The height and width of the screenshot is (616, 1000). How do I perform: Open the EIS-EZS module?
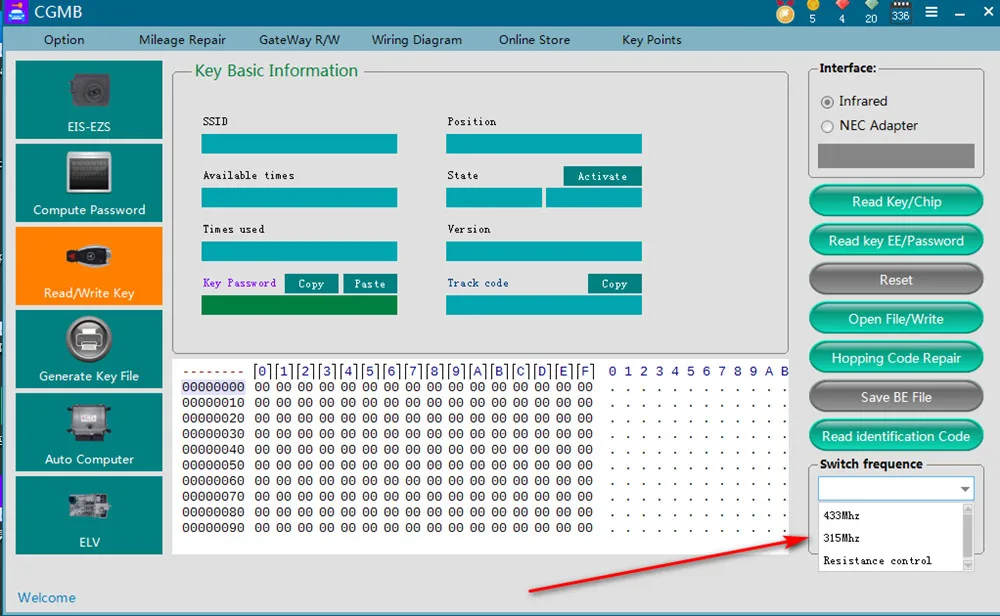[x=89, y=99]
